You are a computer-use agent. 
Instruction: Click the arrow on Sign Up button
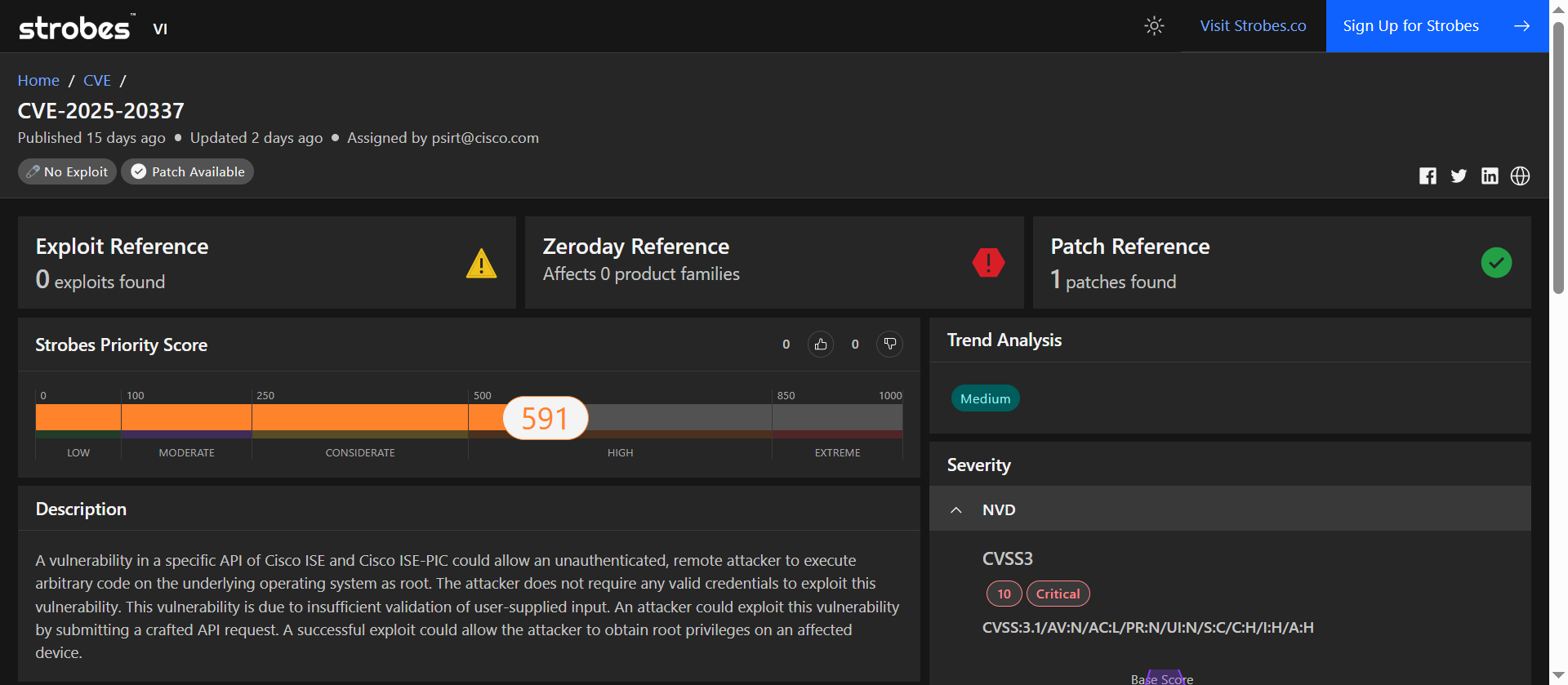coord(1521,26)
